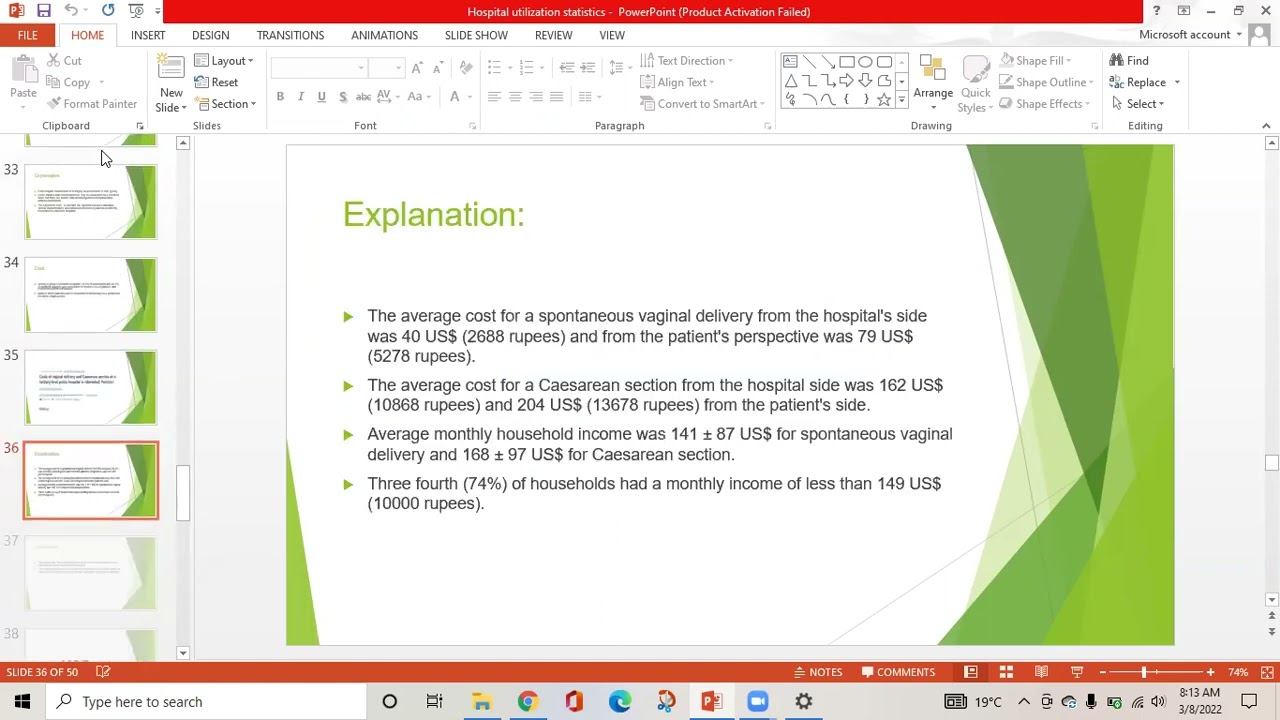
Task: Toggle Bold formatting
Action: (280, 97)
